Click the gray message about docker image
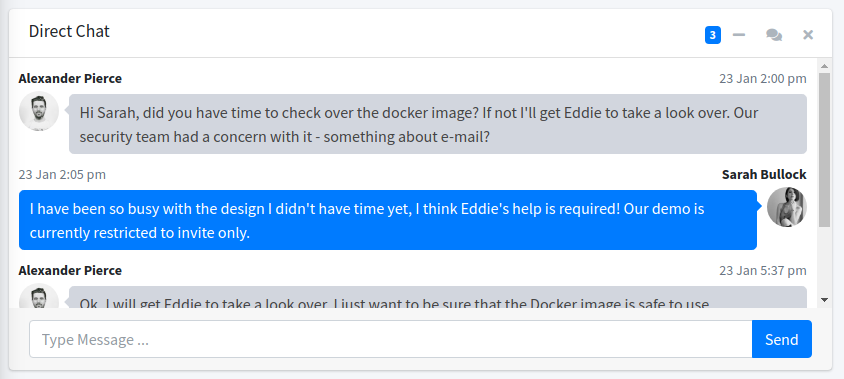 coord(438,124)
